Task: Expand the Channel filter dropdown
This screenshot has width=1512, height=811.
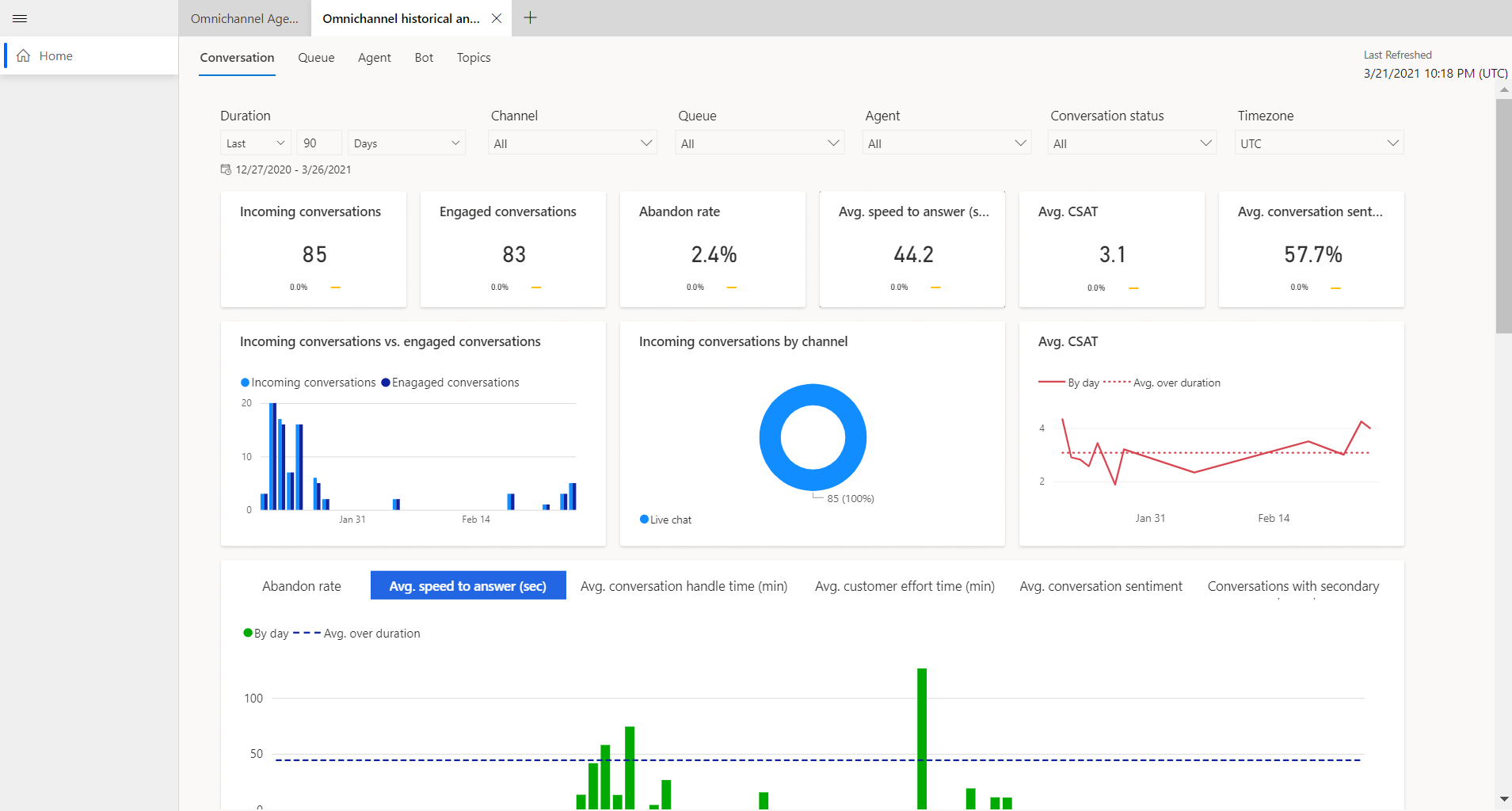Action: [573, 143]
